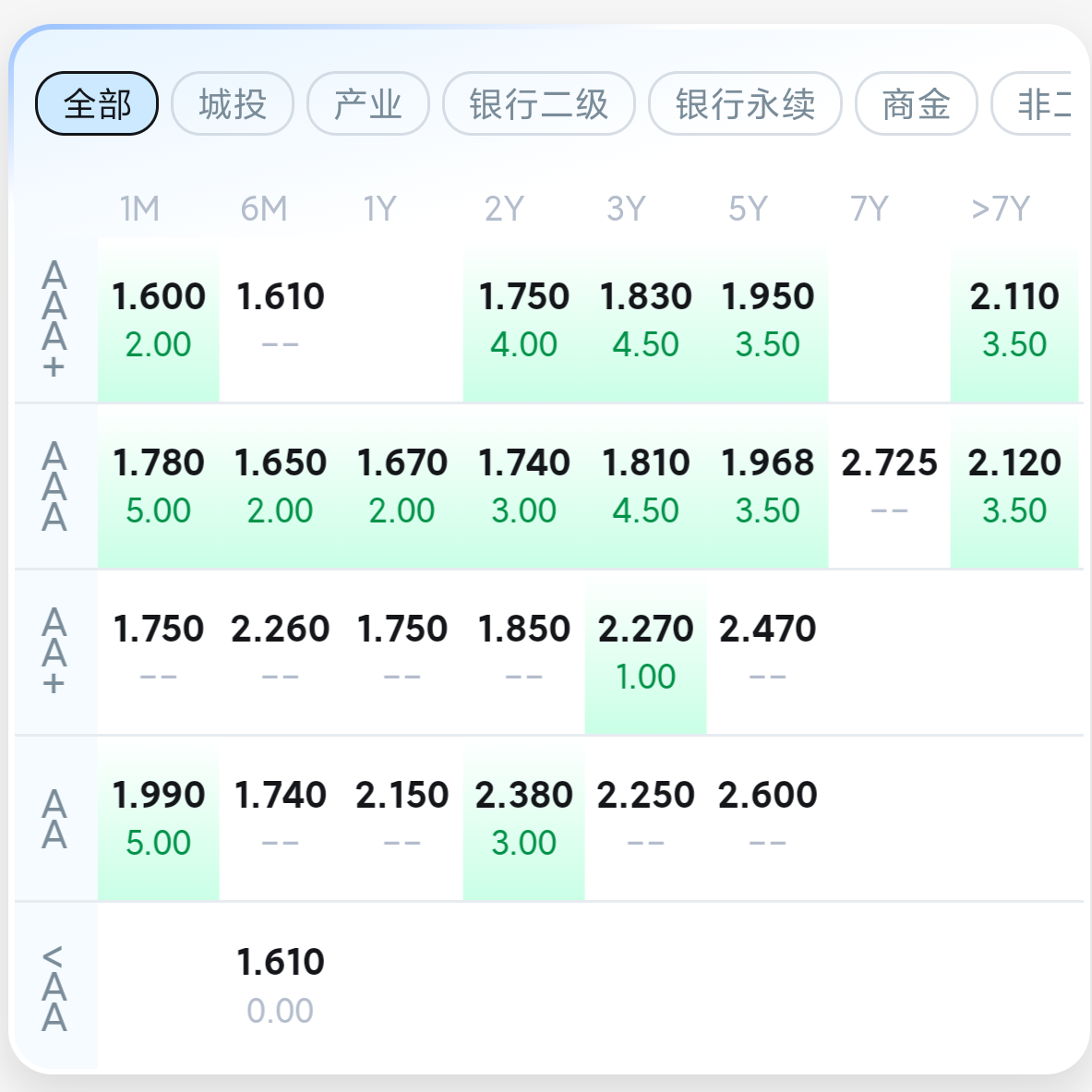The width and height of the screenshot is (1092, 1092).
Task: Open the 产业 category tab
Action: click(x=368, y=103)
